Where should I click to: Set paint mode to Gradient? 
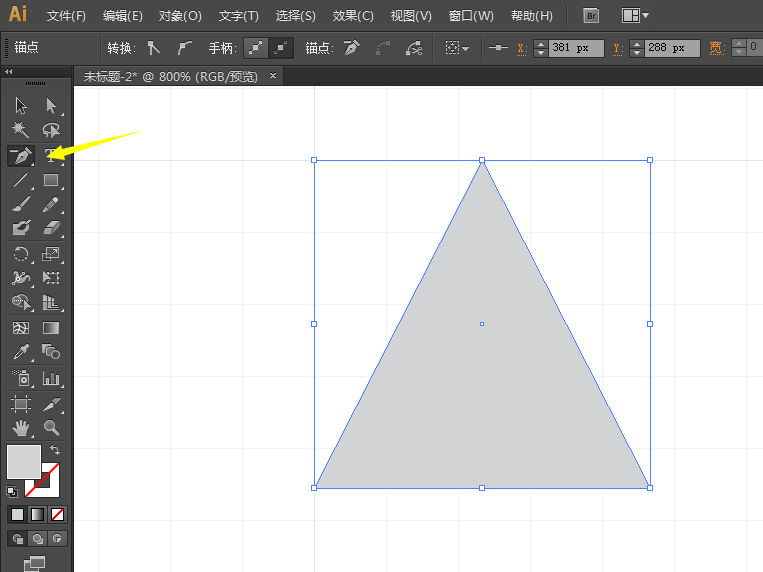coord(37,515)
